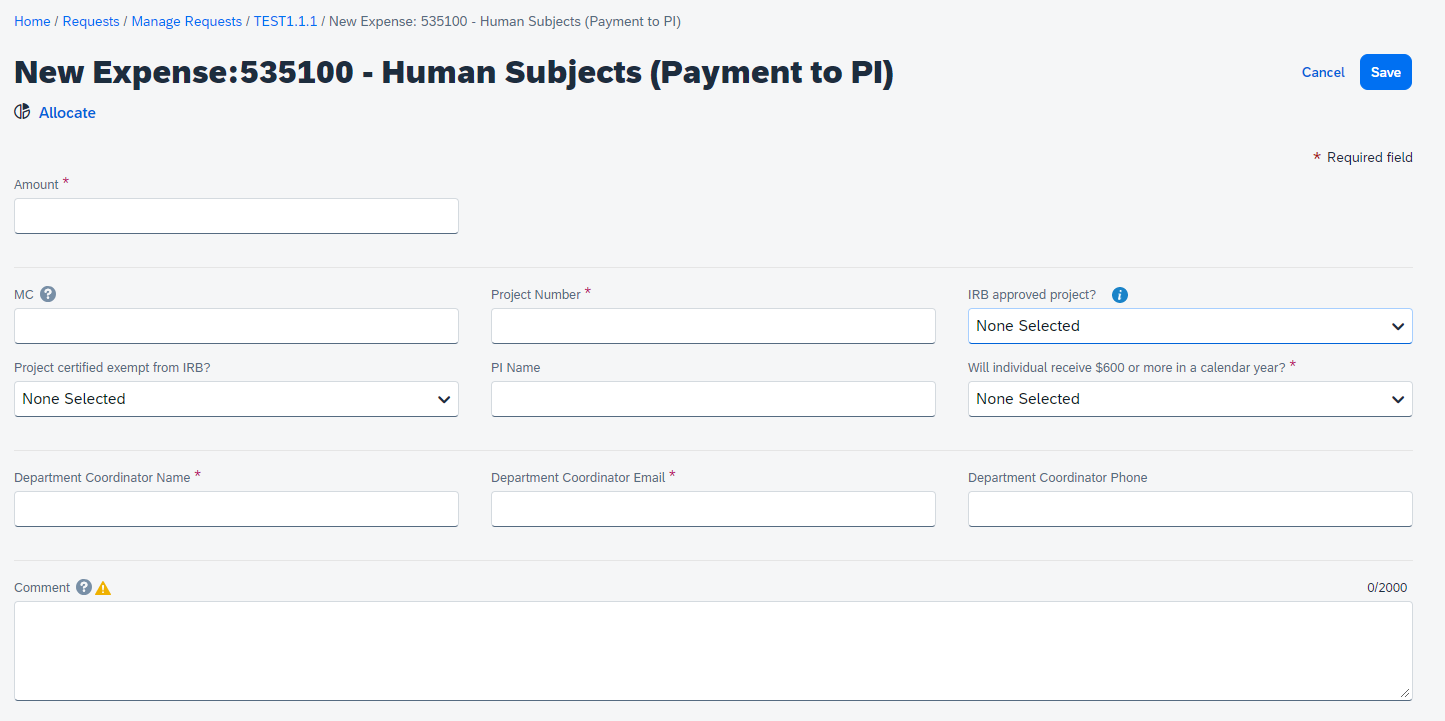Navigate to Manage Requests breadcrumb
Viewport: 1445px width, 721px height.
pos(187,21)
